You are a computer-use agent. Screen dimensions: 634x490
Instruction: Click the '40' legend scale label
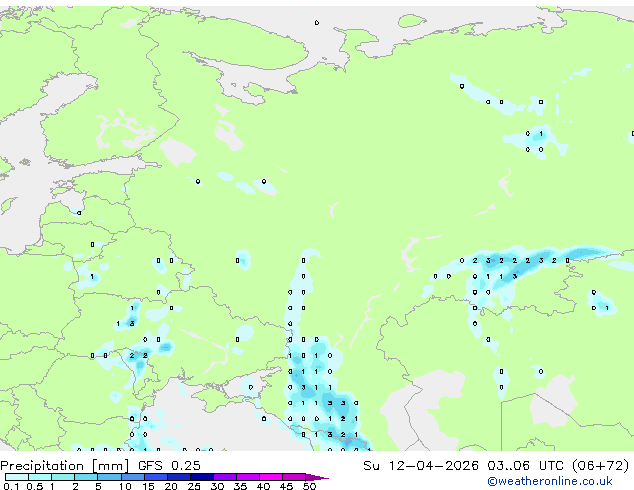pos(263,486)
